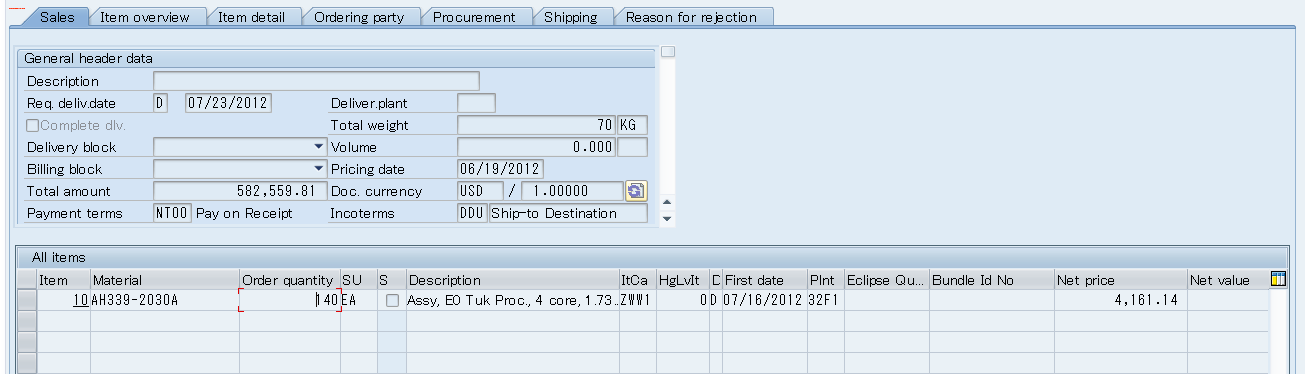Click the item category cell ZWW1
Screen dimensions: 1305x374
coord(638,300)
